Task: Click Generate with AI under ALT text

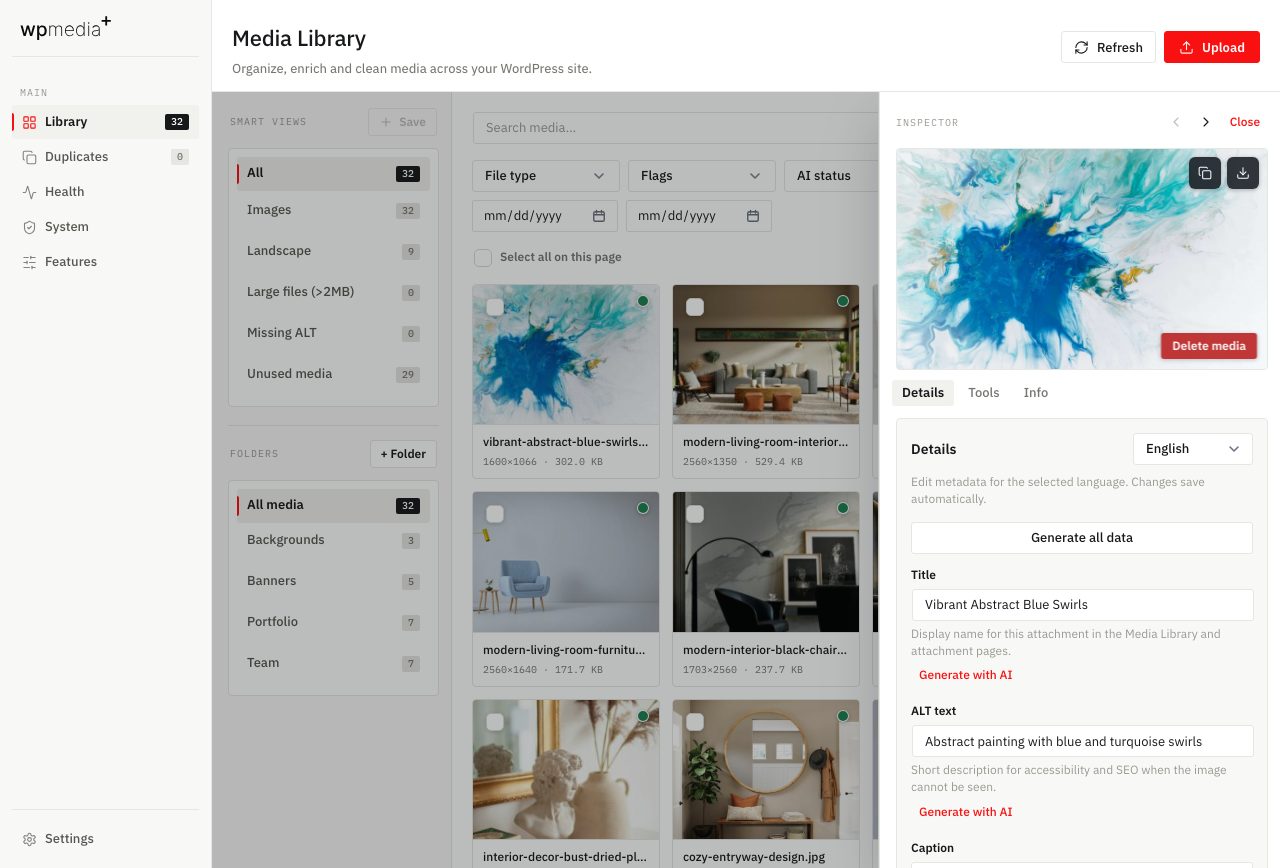Action: click(x=966, y=812)
